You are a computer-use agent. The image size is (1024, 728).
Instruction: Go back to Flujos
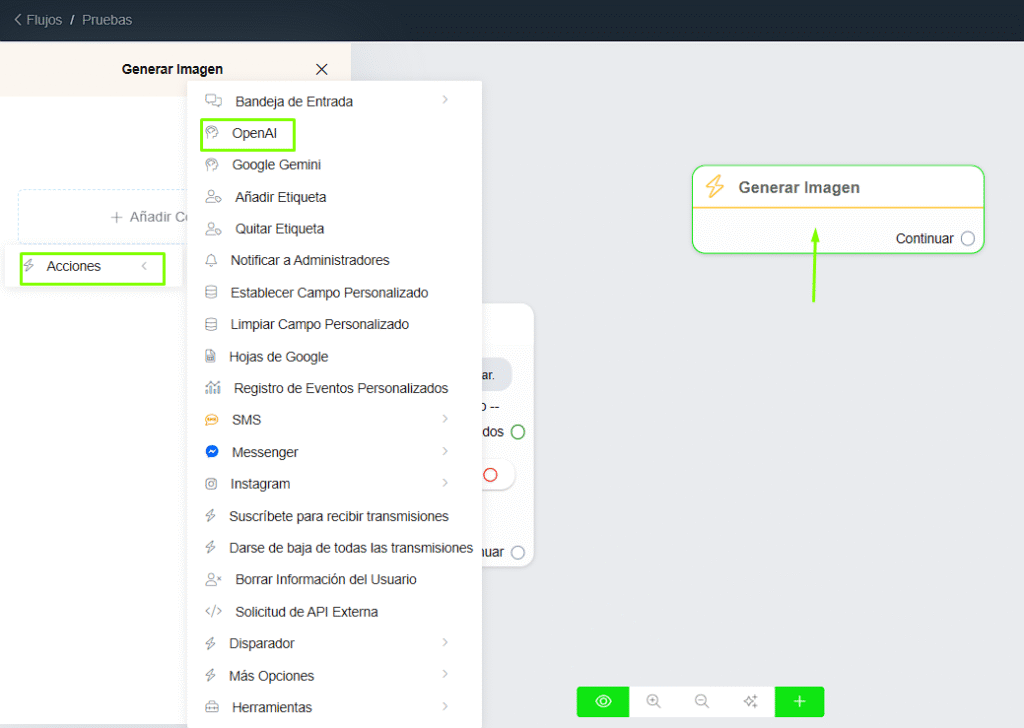[37, 20]
